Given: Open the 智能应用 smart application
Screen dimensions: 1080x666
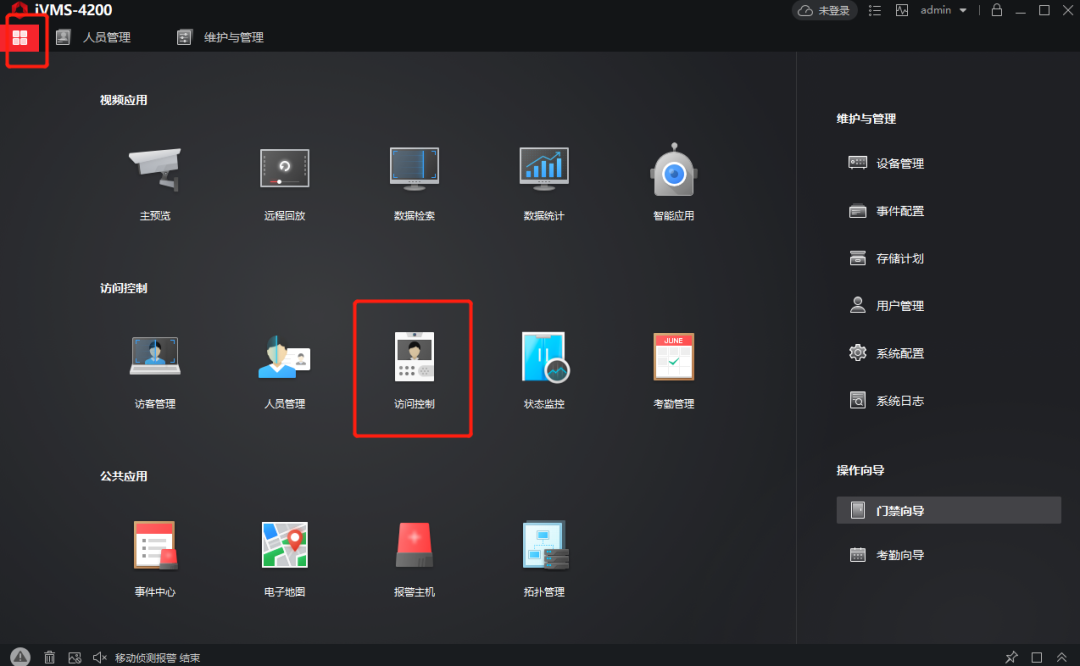Looking at the screenshot, I should pos(673,180).
